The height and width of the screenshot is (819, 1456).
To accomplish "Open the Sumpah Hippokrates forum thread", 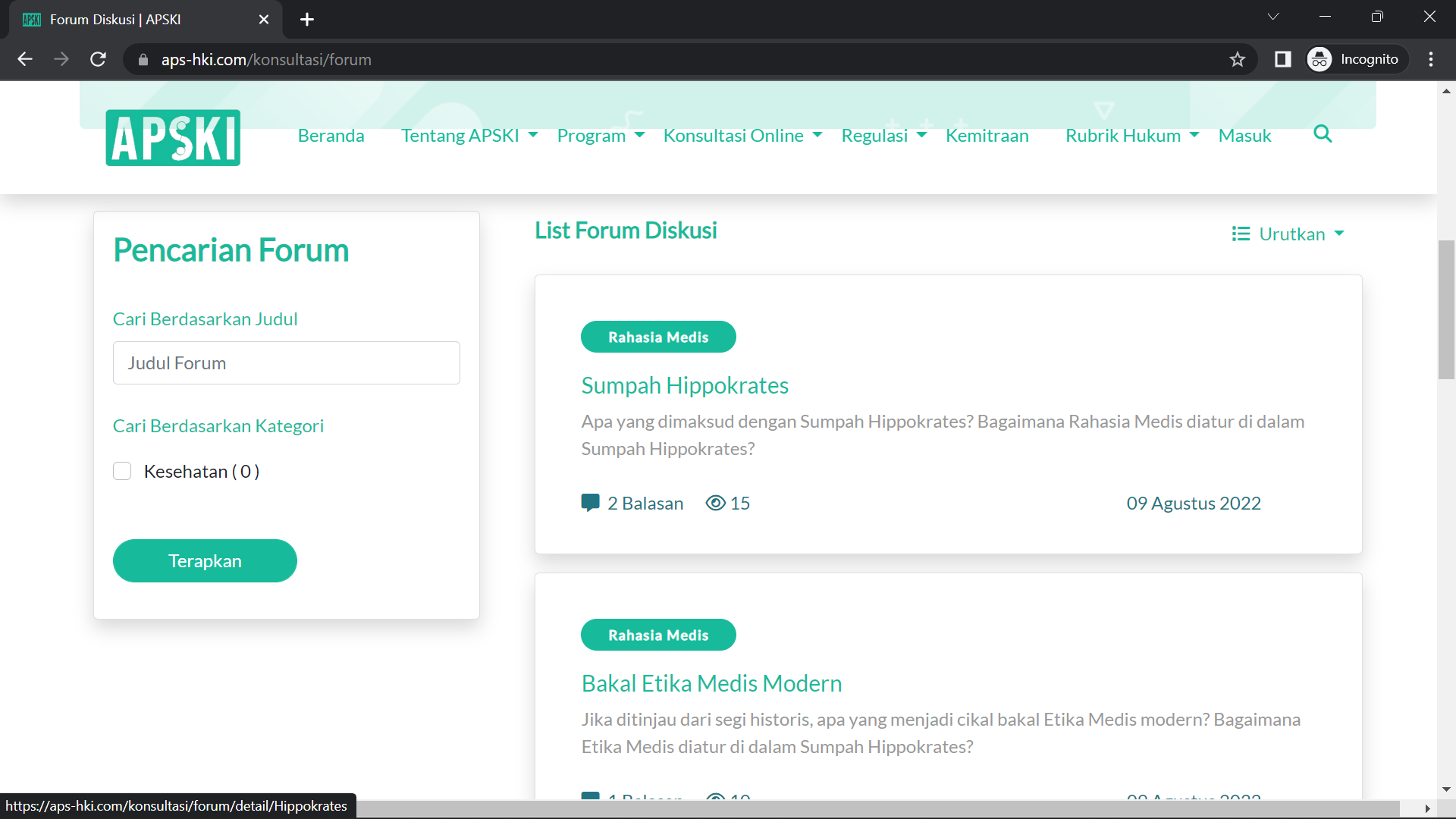I will point(684,385).
